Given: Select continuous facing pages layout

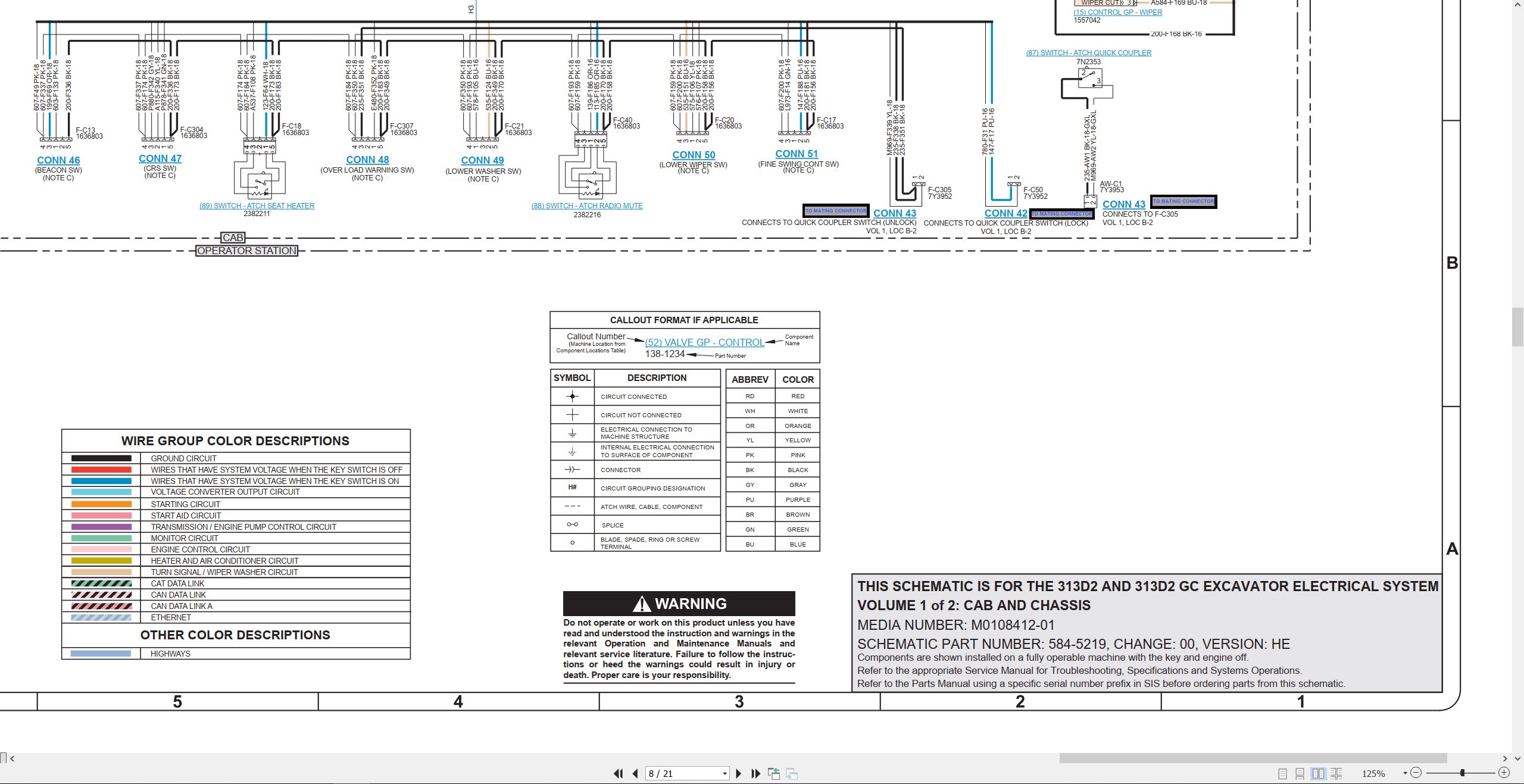Looking at the screenshot, I should click(1336, 773).
